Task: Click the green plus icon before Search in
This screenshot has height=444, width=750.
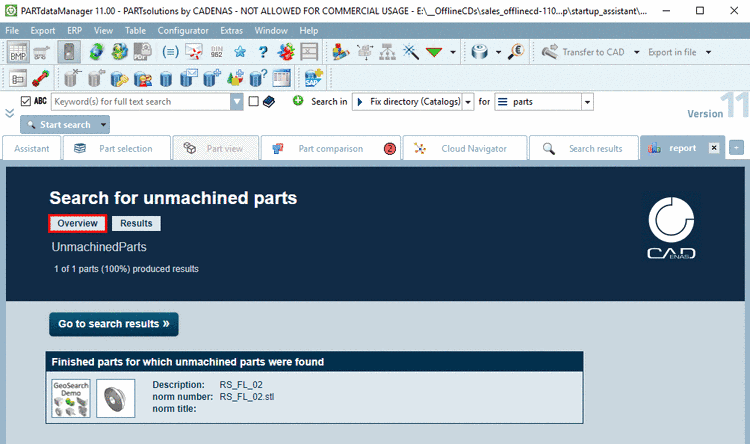Action: pos(298,100)
